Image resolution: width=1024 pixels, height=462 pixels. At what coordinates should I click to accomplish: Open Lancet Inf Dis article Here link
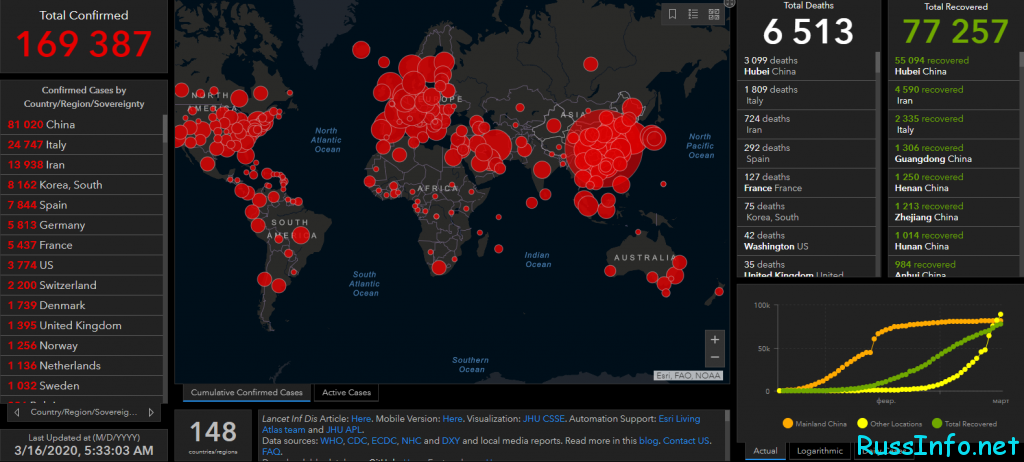(361, 418)
